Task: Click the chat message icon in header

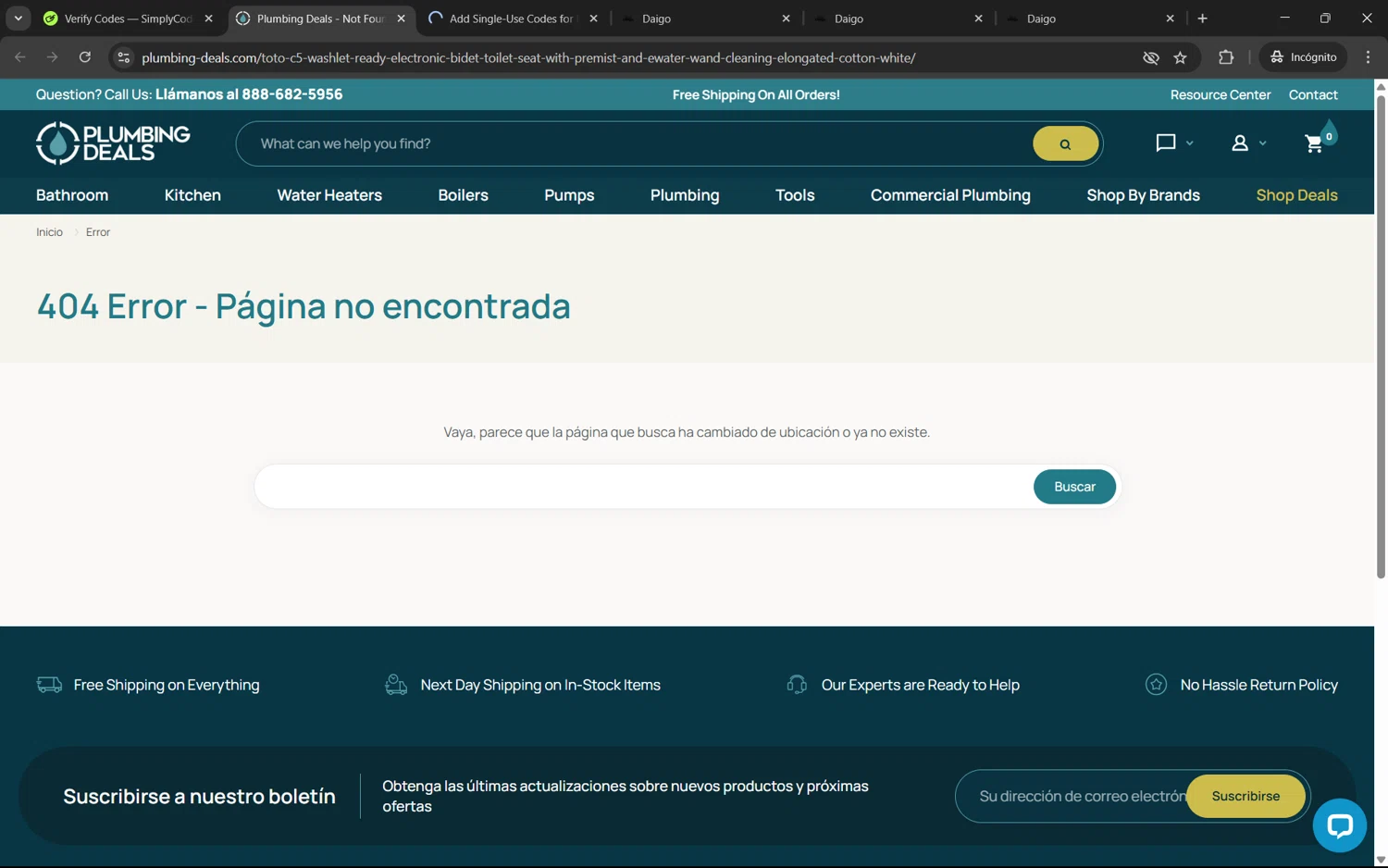Action: [1165, 143]
